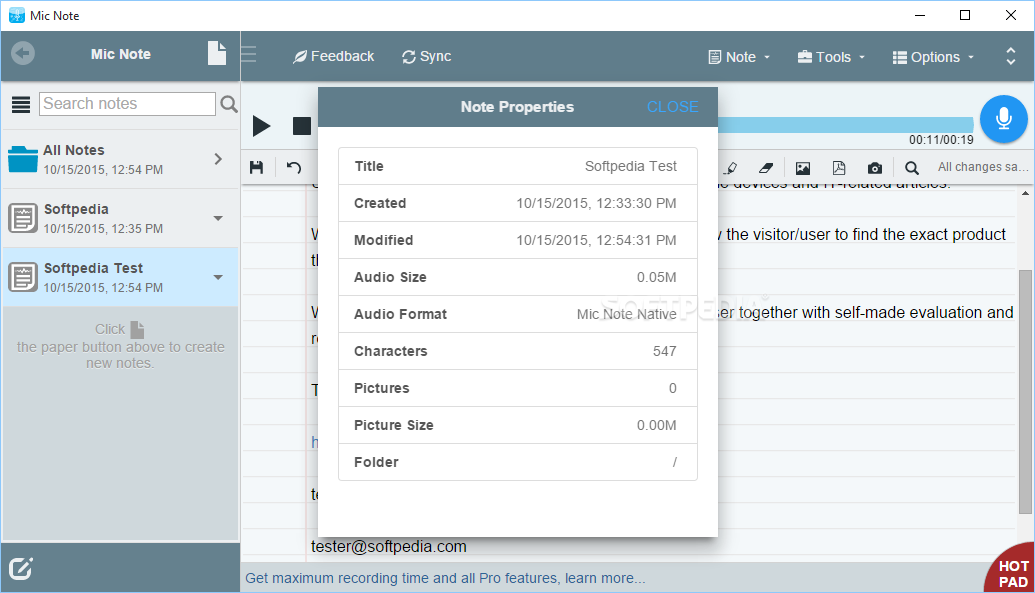Click the Sync button
Viewport: 1035px width, 593px height.
tap(426, 56)
